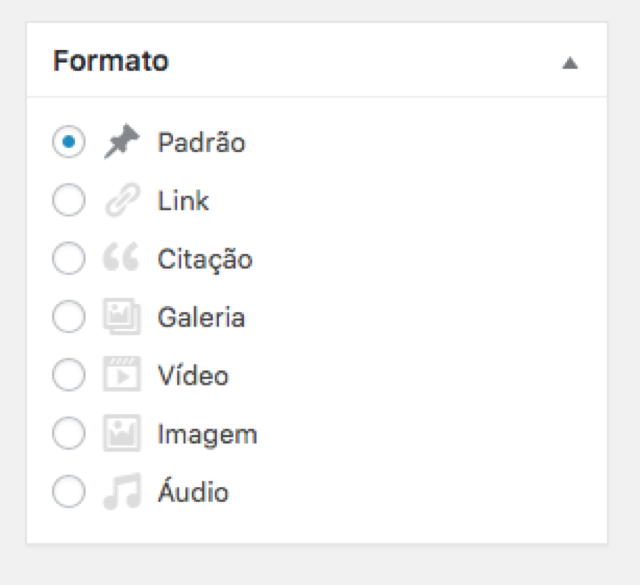This screenshot has height=585, width=640.
Task: Click the Citação text label
Action: pos(204,260)
